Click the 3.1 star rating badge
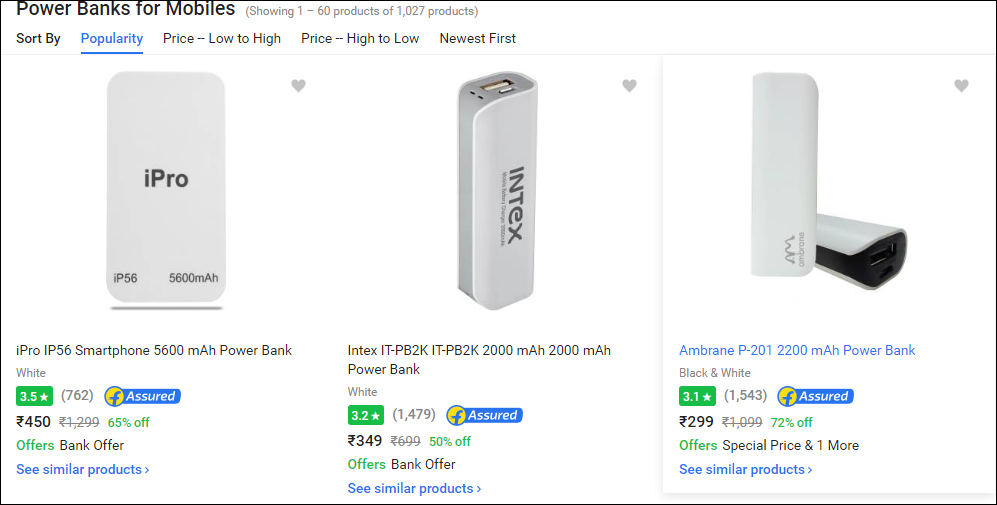This screenshot has height=505, width=997. point(696,396)
